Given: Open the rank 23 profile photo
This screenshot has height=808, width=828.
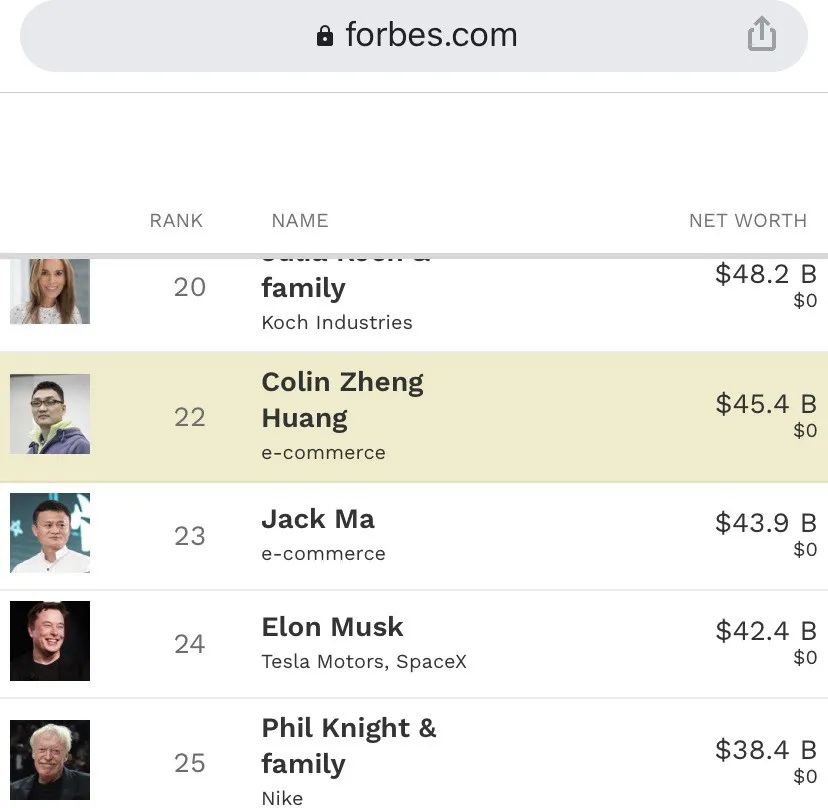Looking at the screenshot, I should [50, 533].
